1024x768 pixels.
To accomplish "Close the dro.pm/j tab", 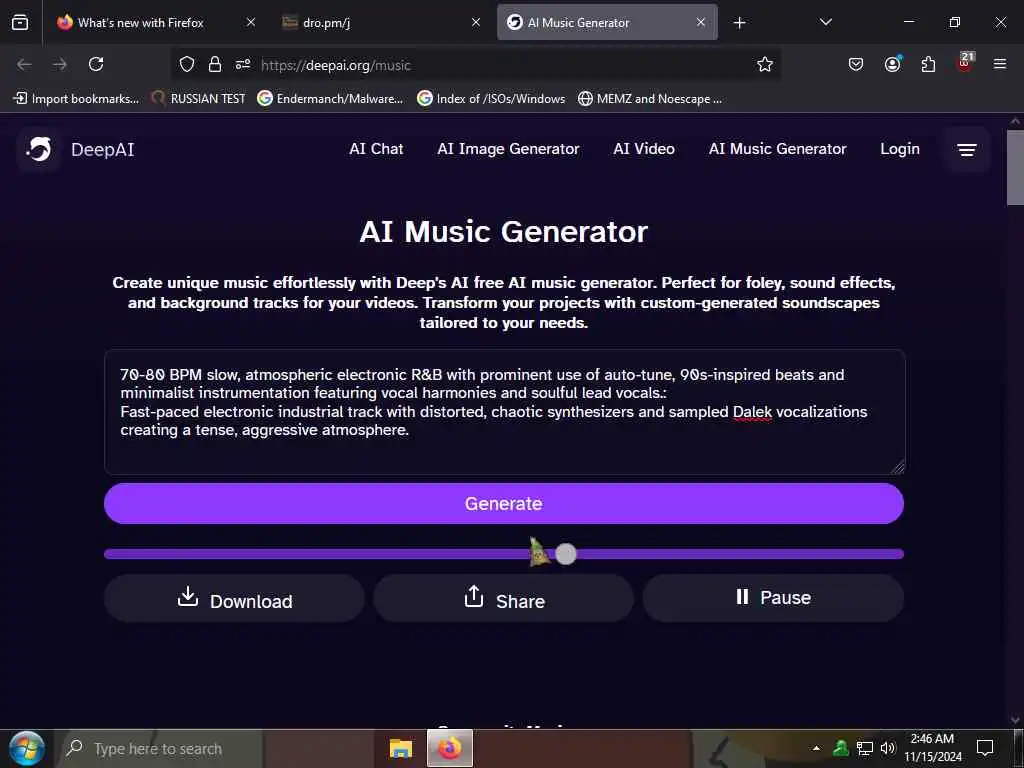I will (476, 22).
